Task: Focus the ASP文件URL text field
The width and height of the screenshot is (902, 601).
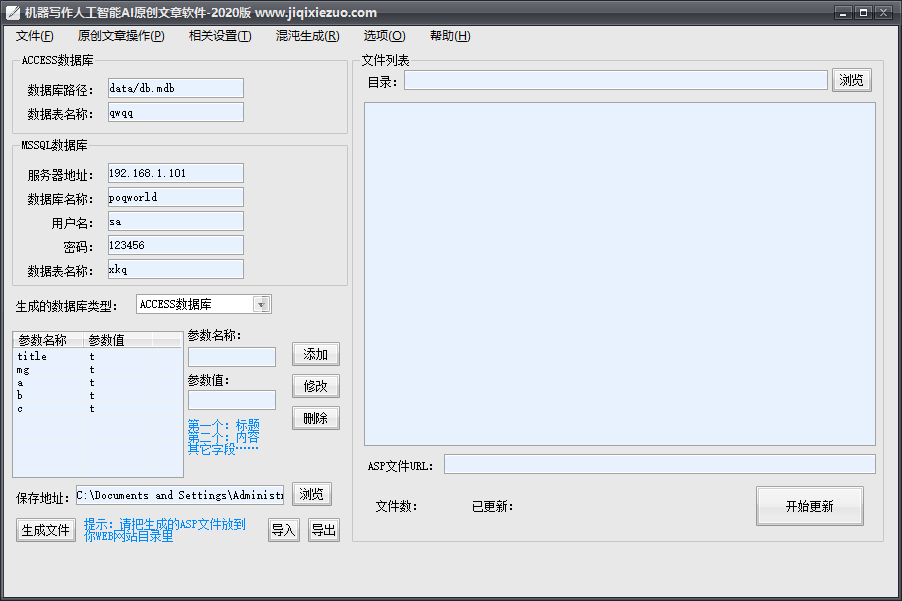Action: 659,464
